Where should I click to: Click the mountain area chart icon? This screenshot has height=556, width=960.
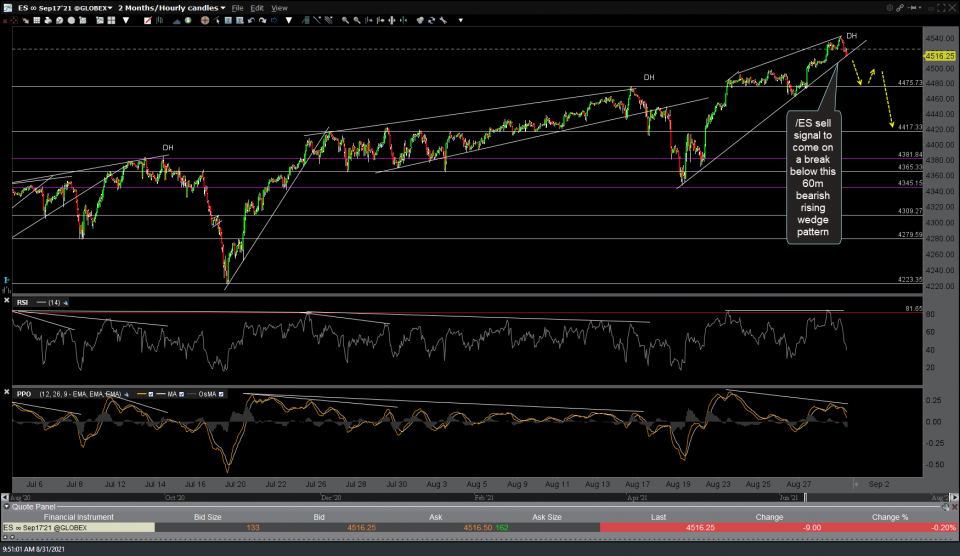176,20
